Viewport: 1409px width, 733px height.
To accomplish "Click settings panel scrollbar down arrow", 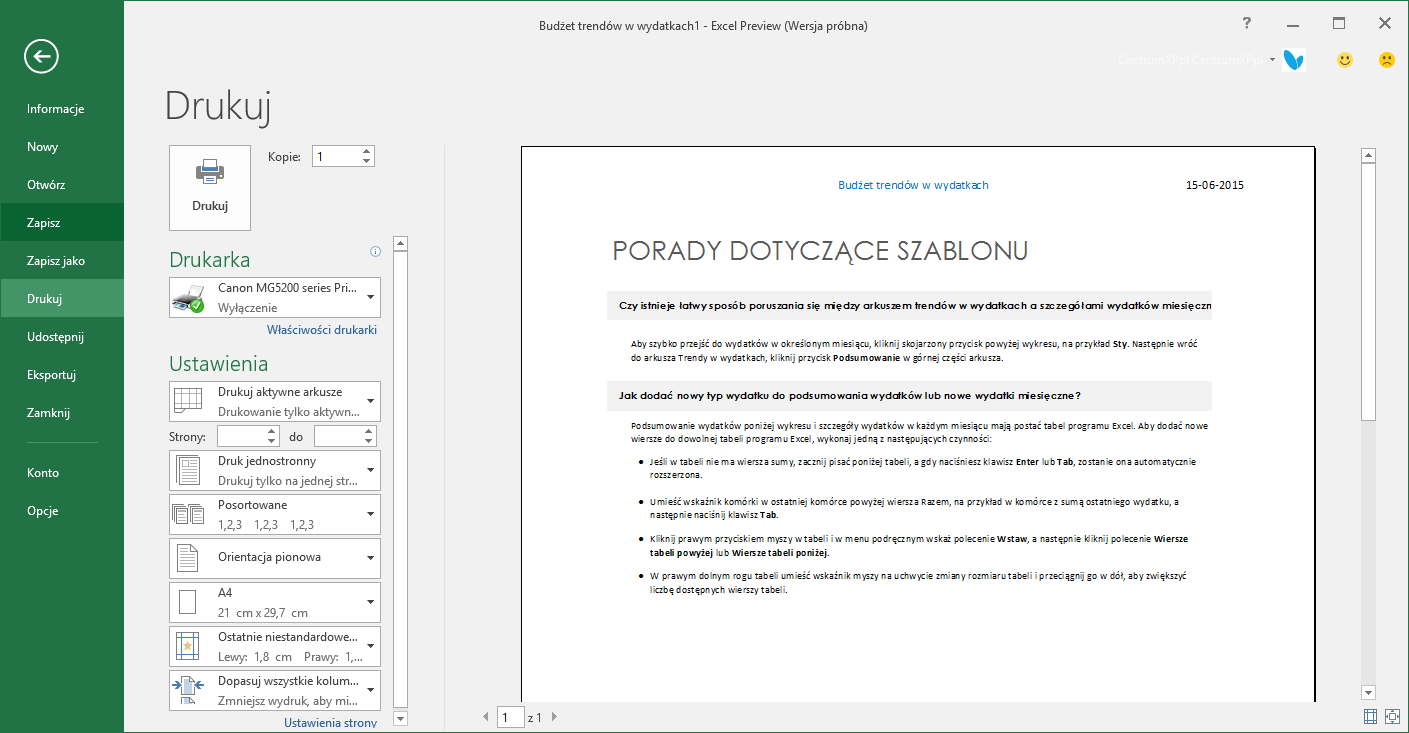I will pos(401,718).
